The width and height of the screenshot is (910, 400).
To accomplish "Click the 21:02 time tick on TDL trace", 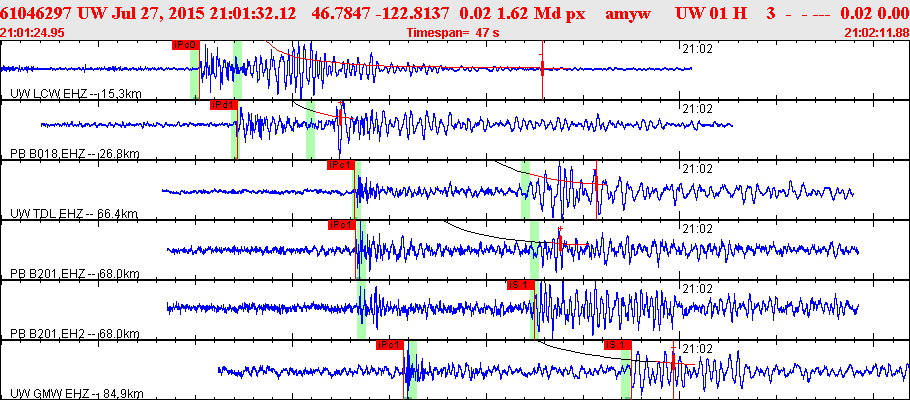I will pos(696,169).
